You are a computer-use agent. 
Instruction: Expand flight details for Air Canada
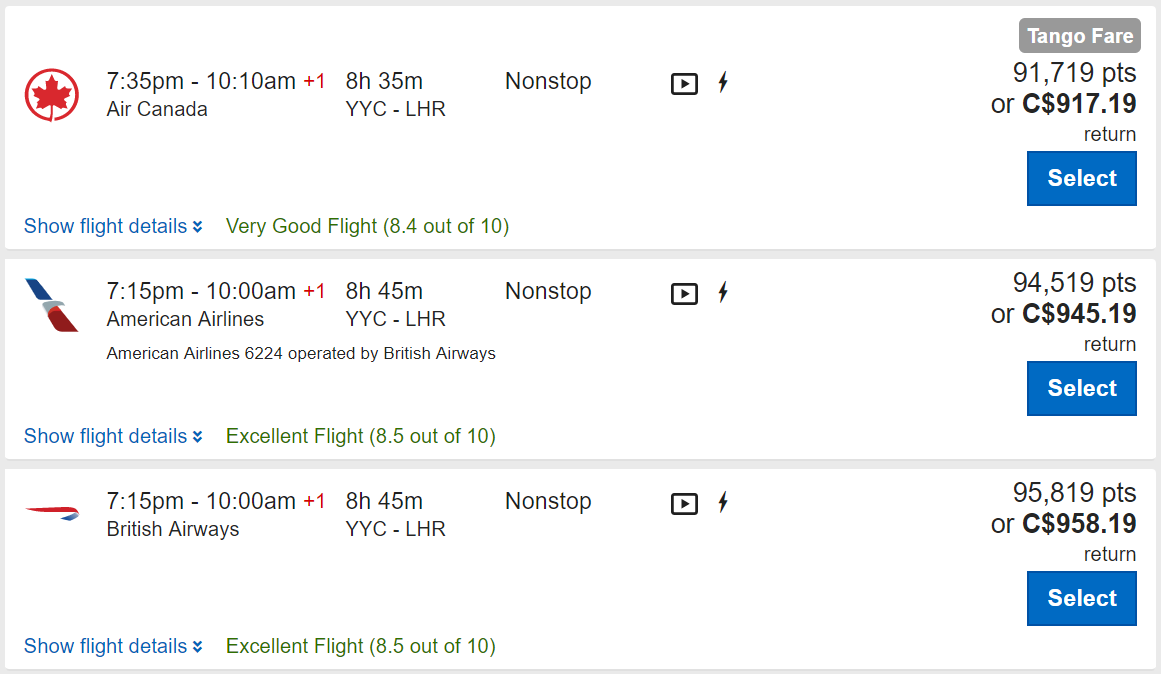(113, 226)
